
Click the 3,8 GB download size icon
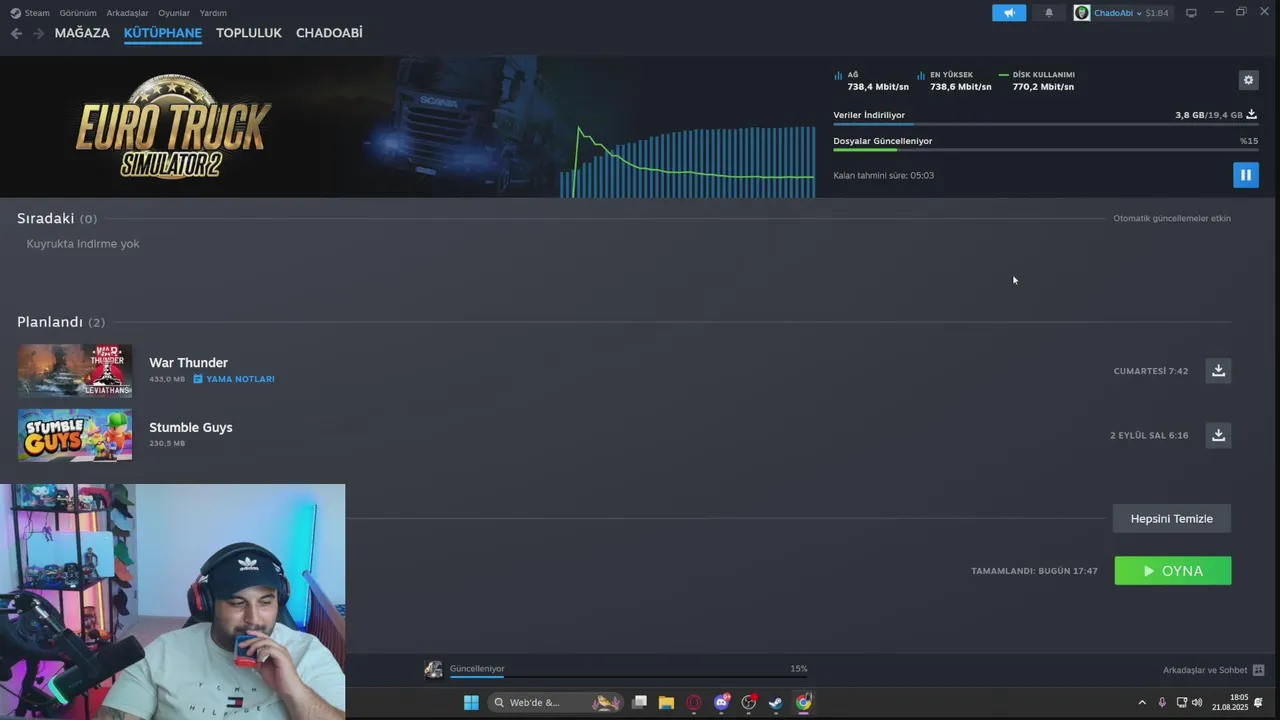pyautogui.click(x=1251, y=115)
